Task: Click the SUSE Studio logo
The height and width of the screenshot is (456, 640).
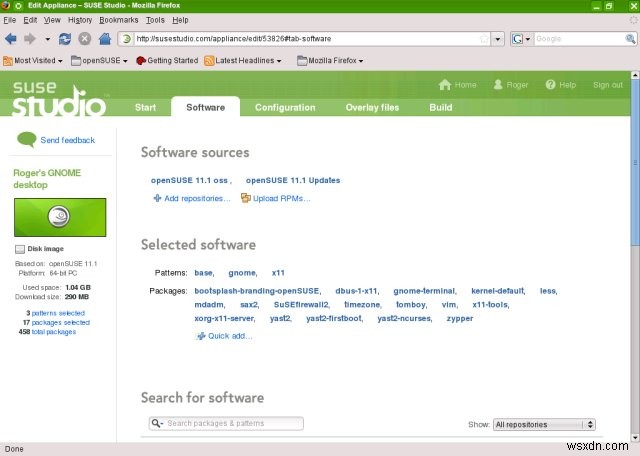Action: [58, 98]
